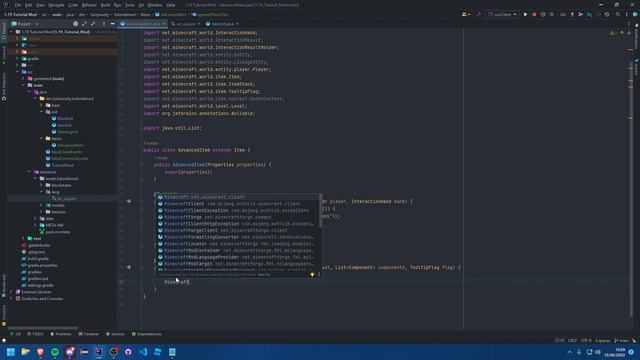Open the Code menu
This screenshot has height=360, width=640.
(73, 5)
